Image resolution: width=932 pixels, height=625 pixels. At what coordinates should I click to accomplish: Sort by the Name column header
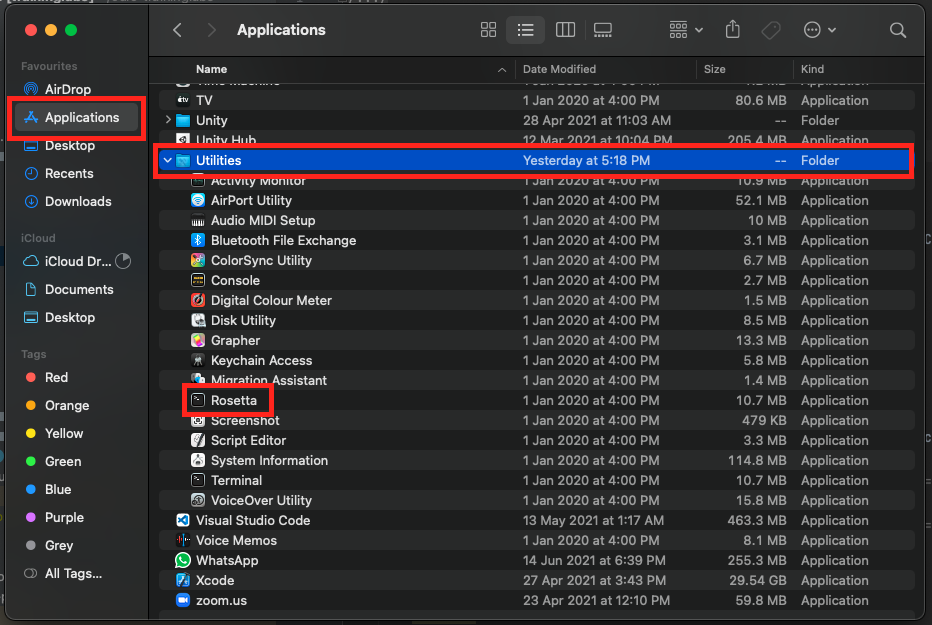212,69
